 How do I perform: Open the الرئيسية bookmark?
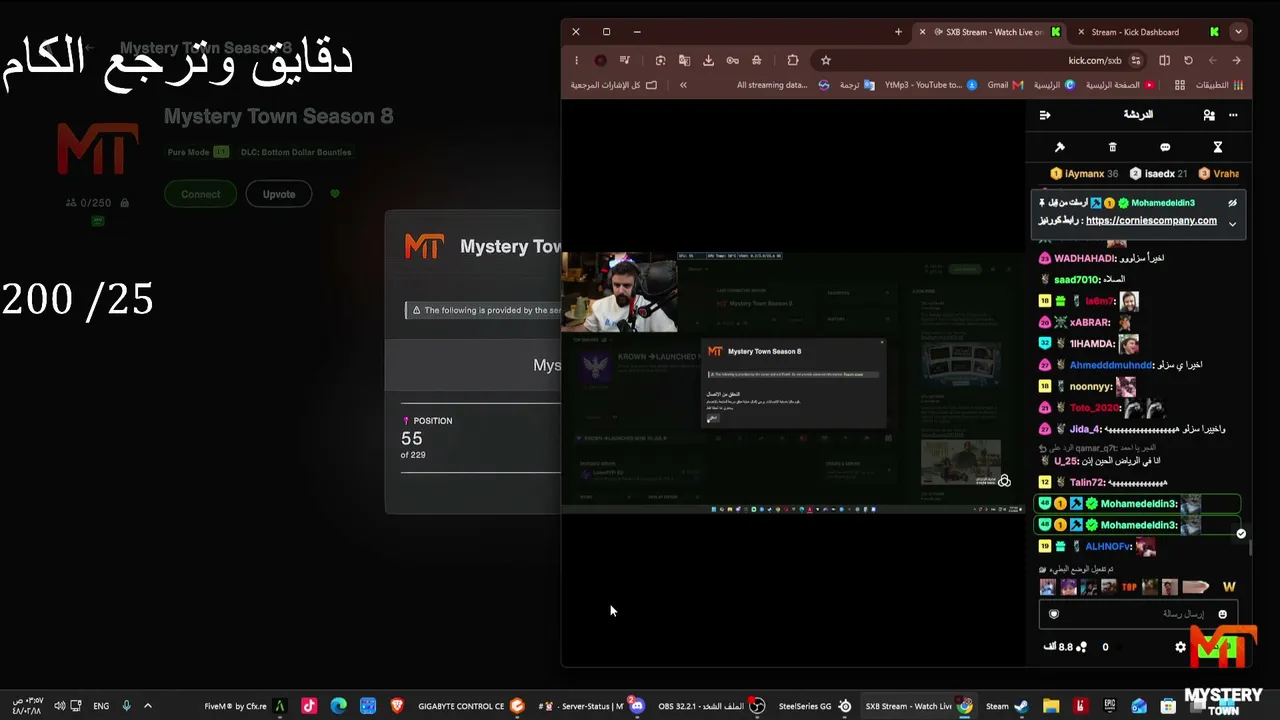coord(1054,85)
